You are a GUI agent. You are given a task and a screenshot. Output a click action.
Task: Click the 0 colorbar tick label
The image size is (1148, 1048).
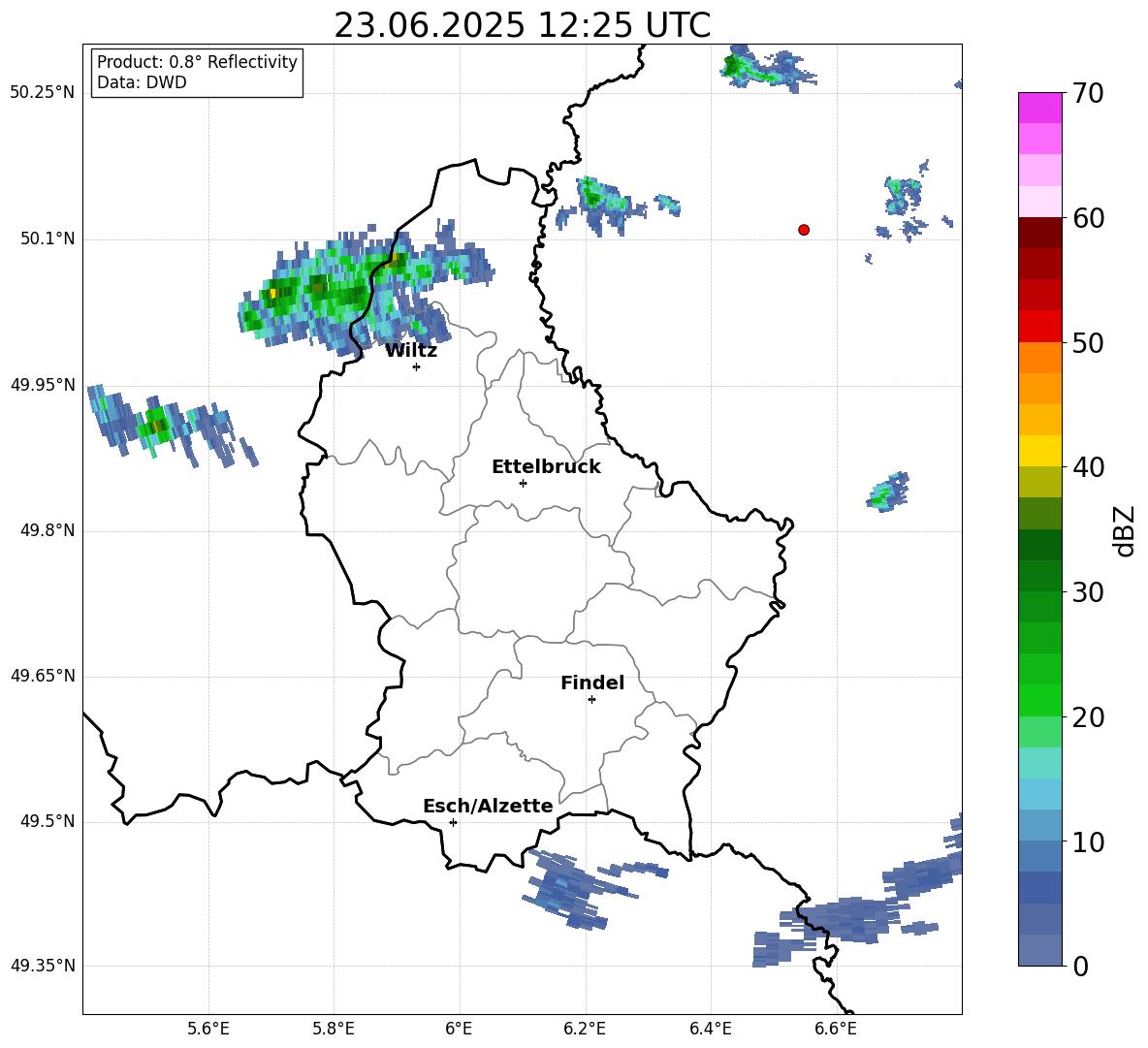[x=1080, y=967]
